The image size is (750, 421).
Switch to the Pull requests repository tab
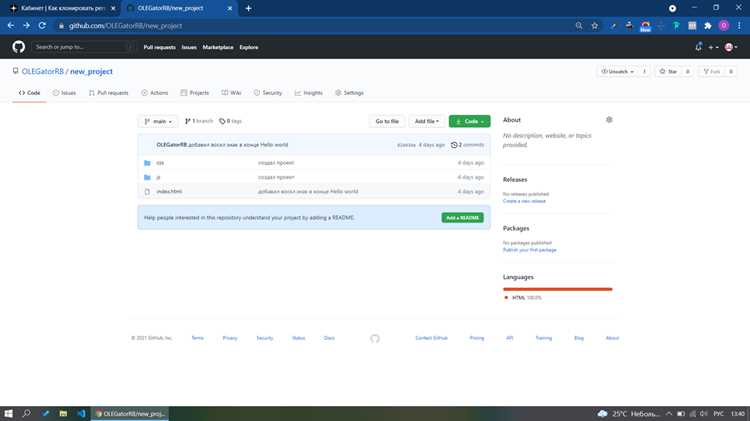109,93
